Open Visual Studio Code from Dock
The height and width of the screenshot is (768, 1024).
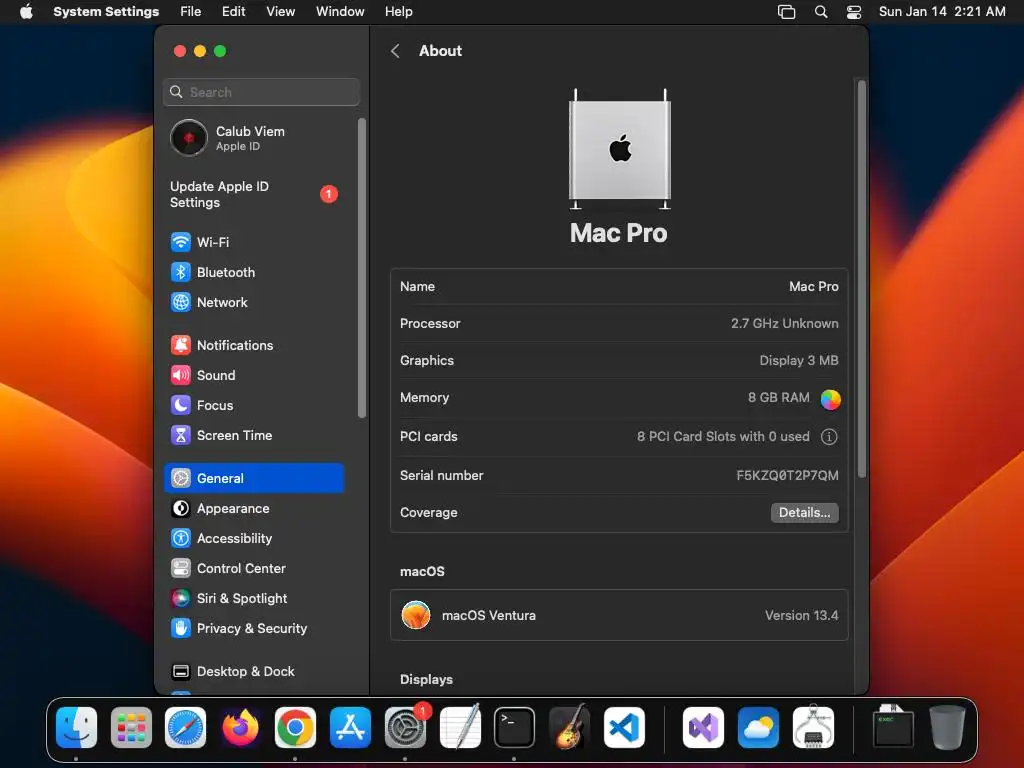pos(624,727)
